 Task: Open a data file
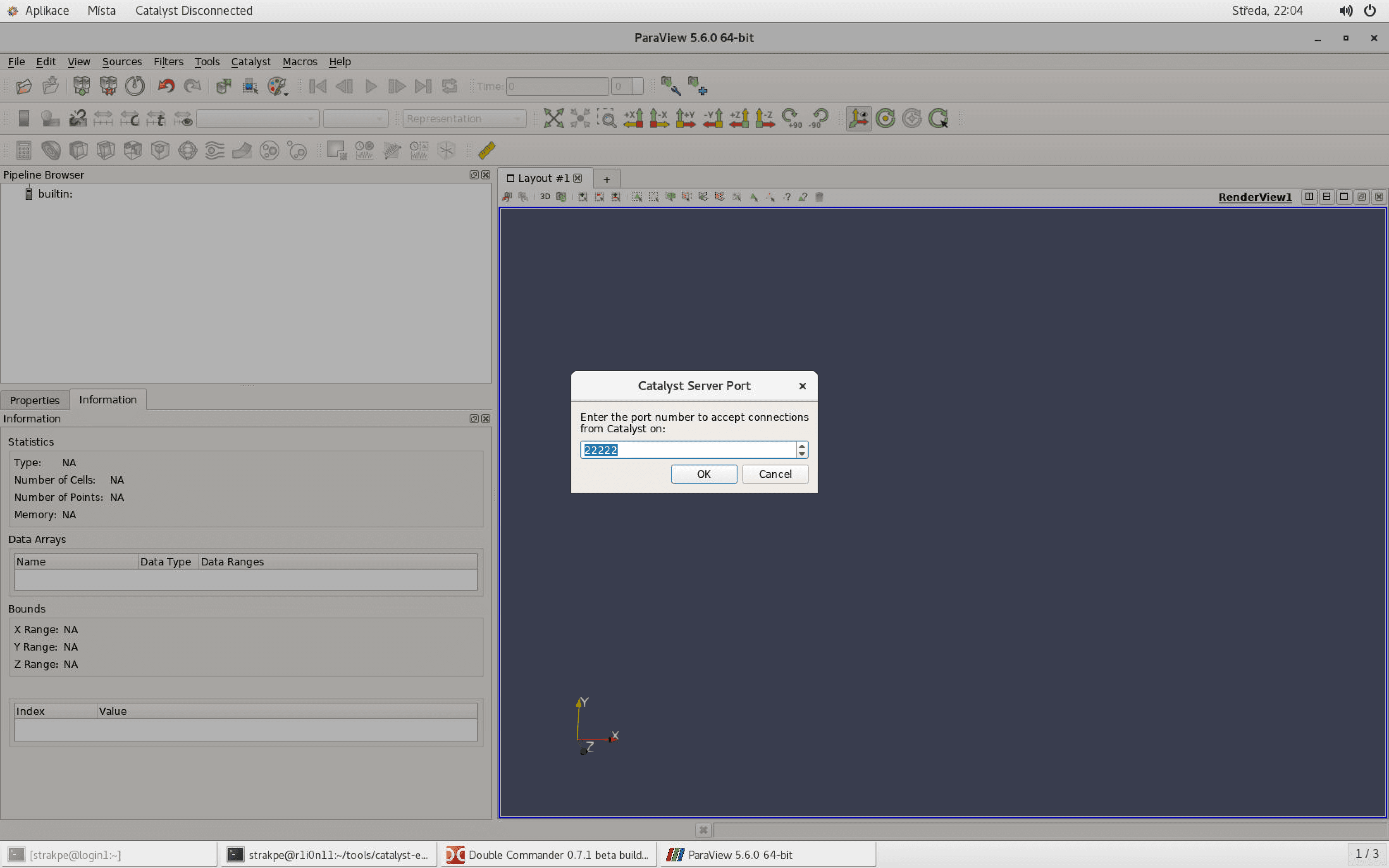point(23,86)
